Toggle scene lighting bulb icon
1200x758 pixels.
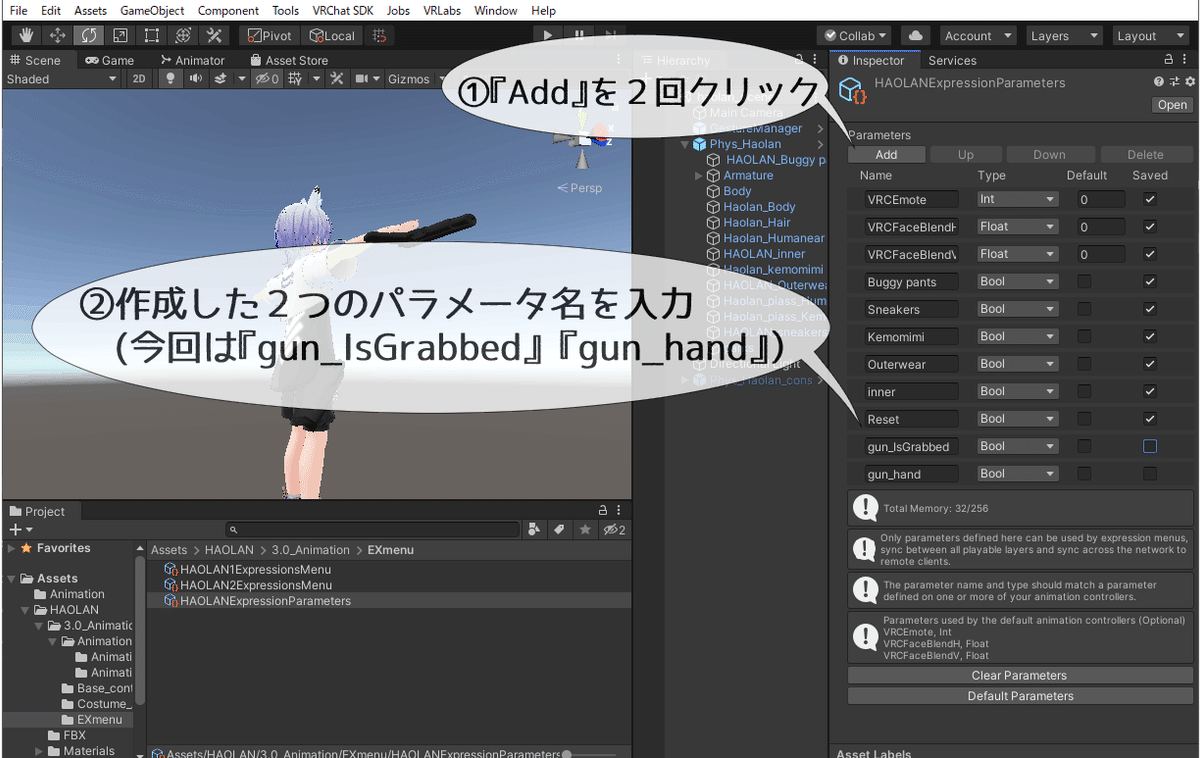click(172, 79)
